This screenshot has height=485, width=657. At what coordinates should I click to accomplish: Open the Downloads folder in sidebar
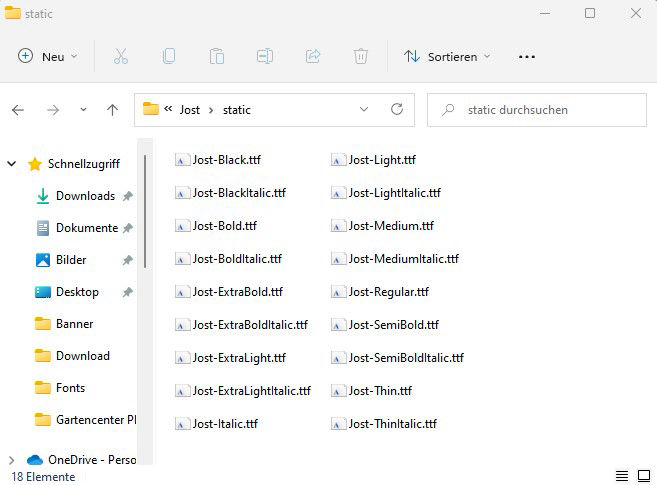[84, 196]
